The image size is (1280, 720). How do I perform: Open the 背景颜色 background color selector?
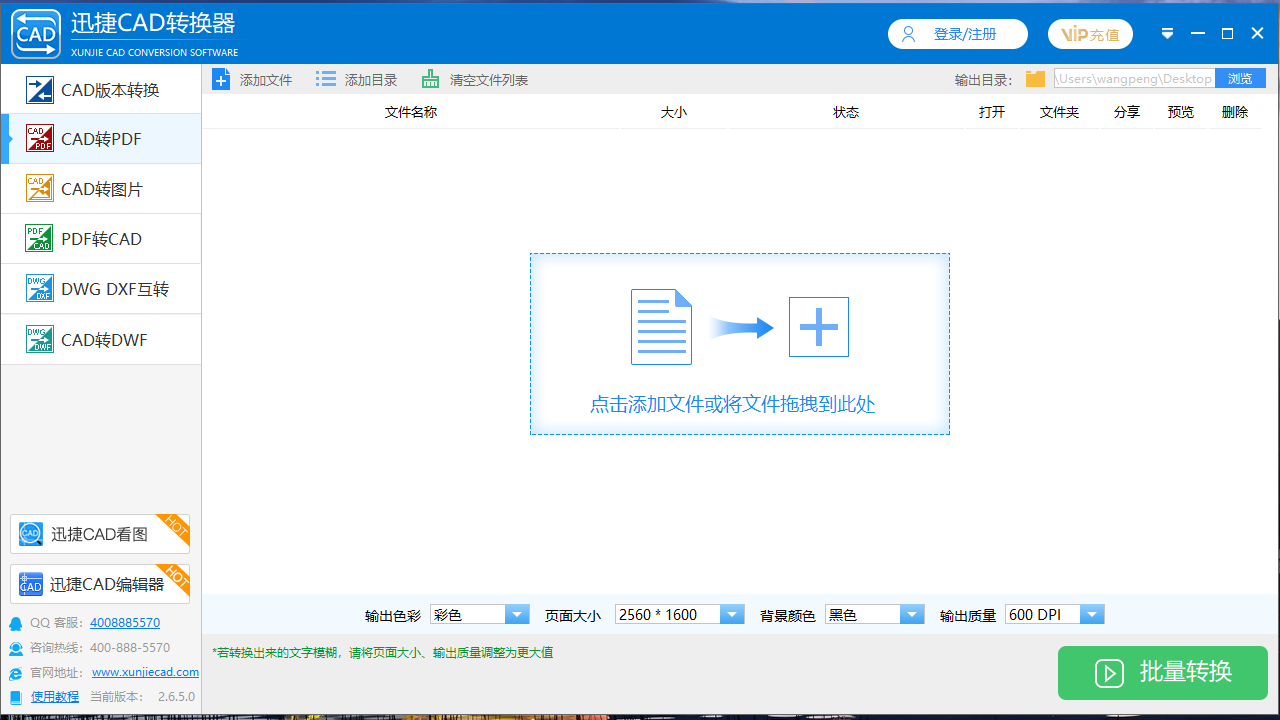[x=911, y=614]
